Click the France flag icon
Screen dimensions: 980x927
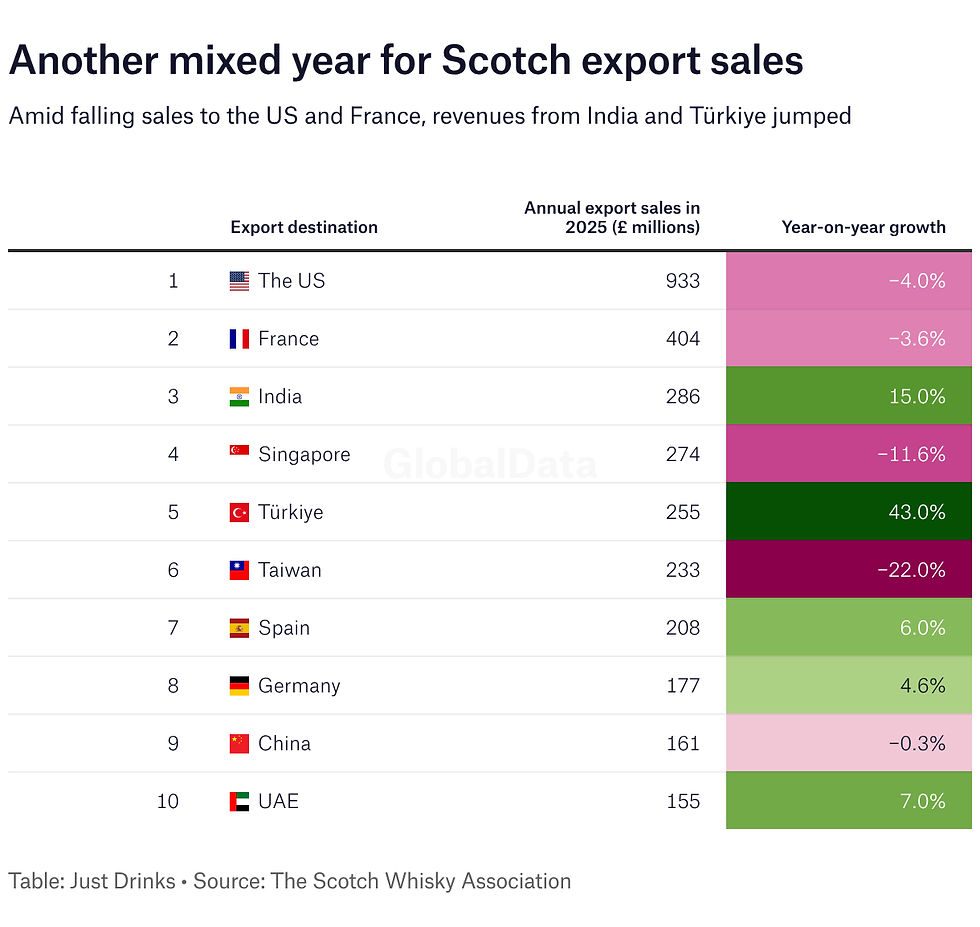coord(239,339)
